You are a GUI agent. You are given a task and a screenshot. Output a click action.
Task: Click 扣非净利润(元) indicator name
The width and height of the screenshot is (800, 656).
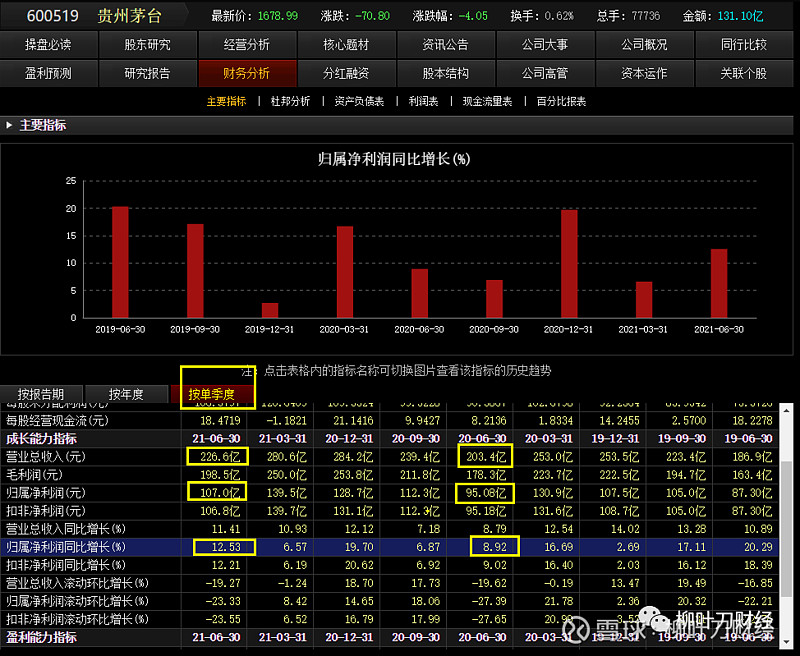click(45, 511)
